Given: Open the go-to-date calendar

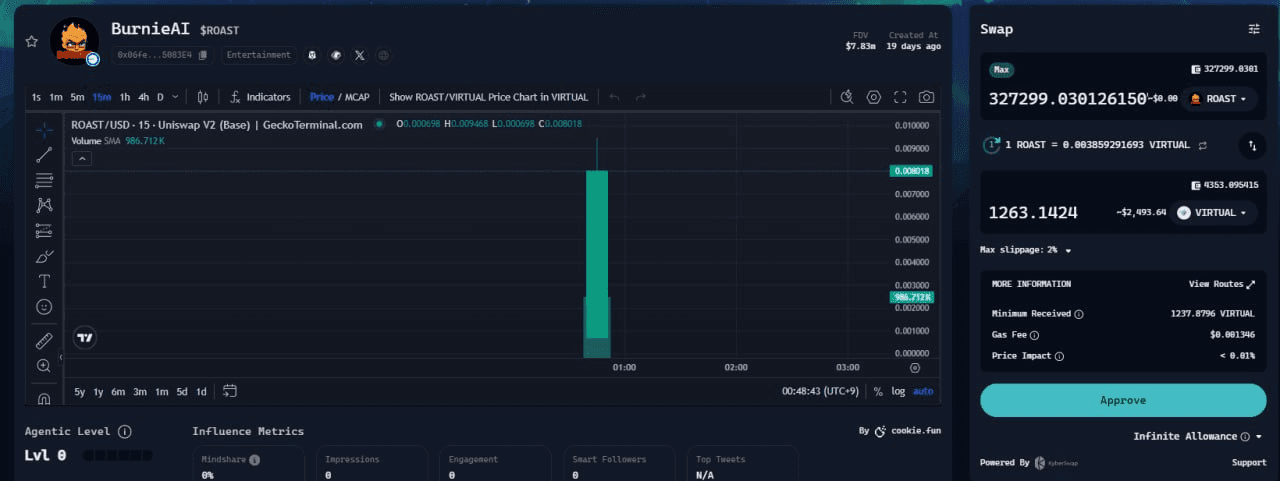Looking at the screenshot, I should tap(230, 391).
